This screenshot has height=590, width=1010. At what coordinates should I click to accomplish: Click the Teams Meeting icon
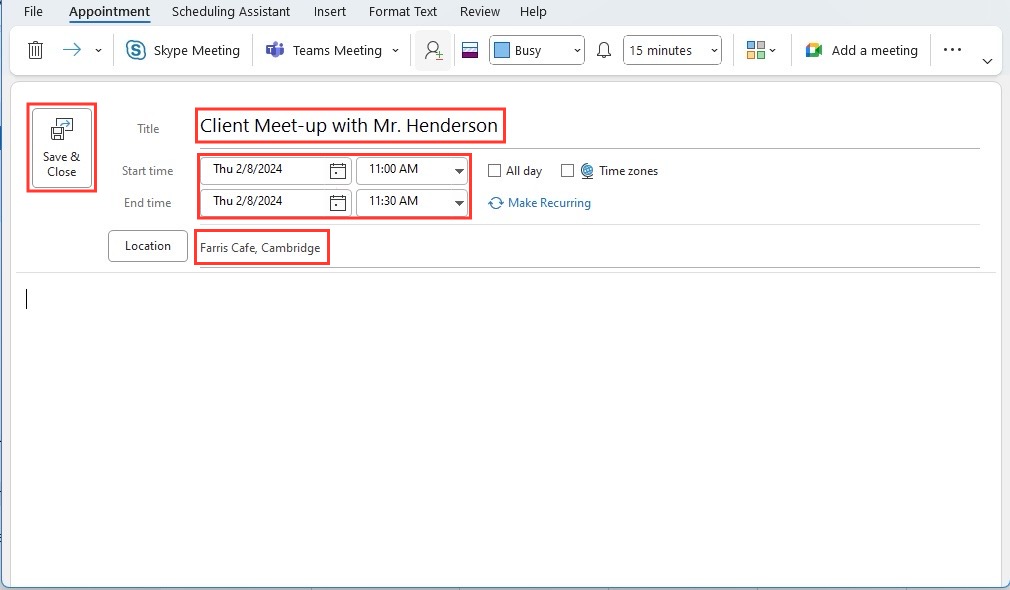275,50
